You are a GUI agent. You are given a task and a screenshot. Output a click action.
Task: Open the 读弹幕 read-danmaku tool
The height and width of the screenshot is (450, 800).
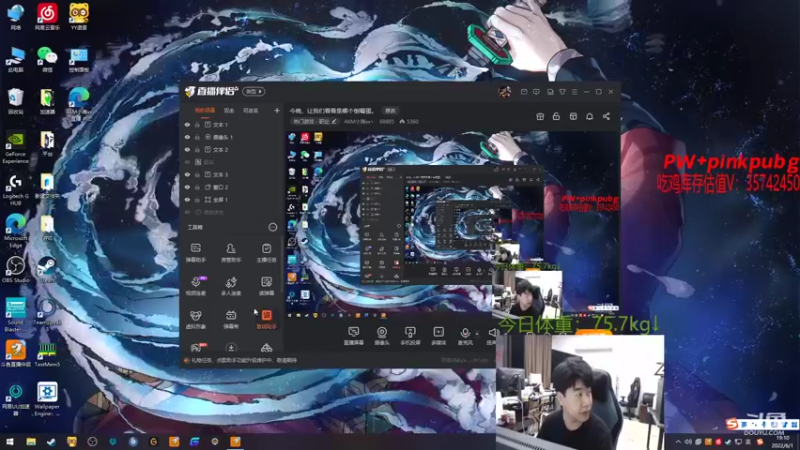[266, 286]
